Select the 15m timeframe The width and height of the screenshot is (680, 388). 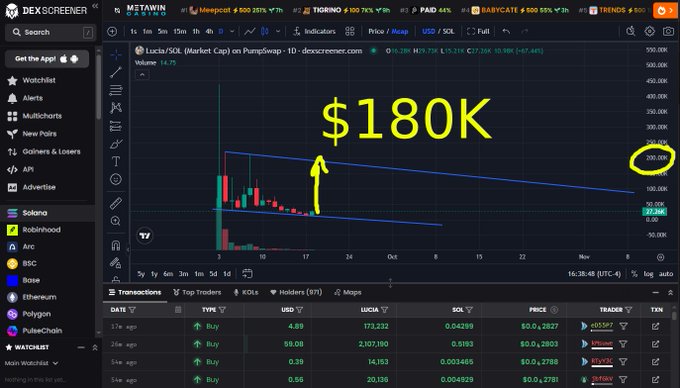click(x=179, y=31)
